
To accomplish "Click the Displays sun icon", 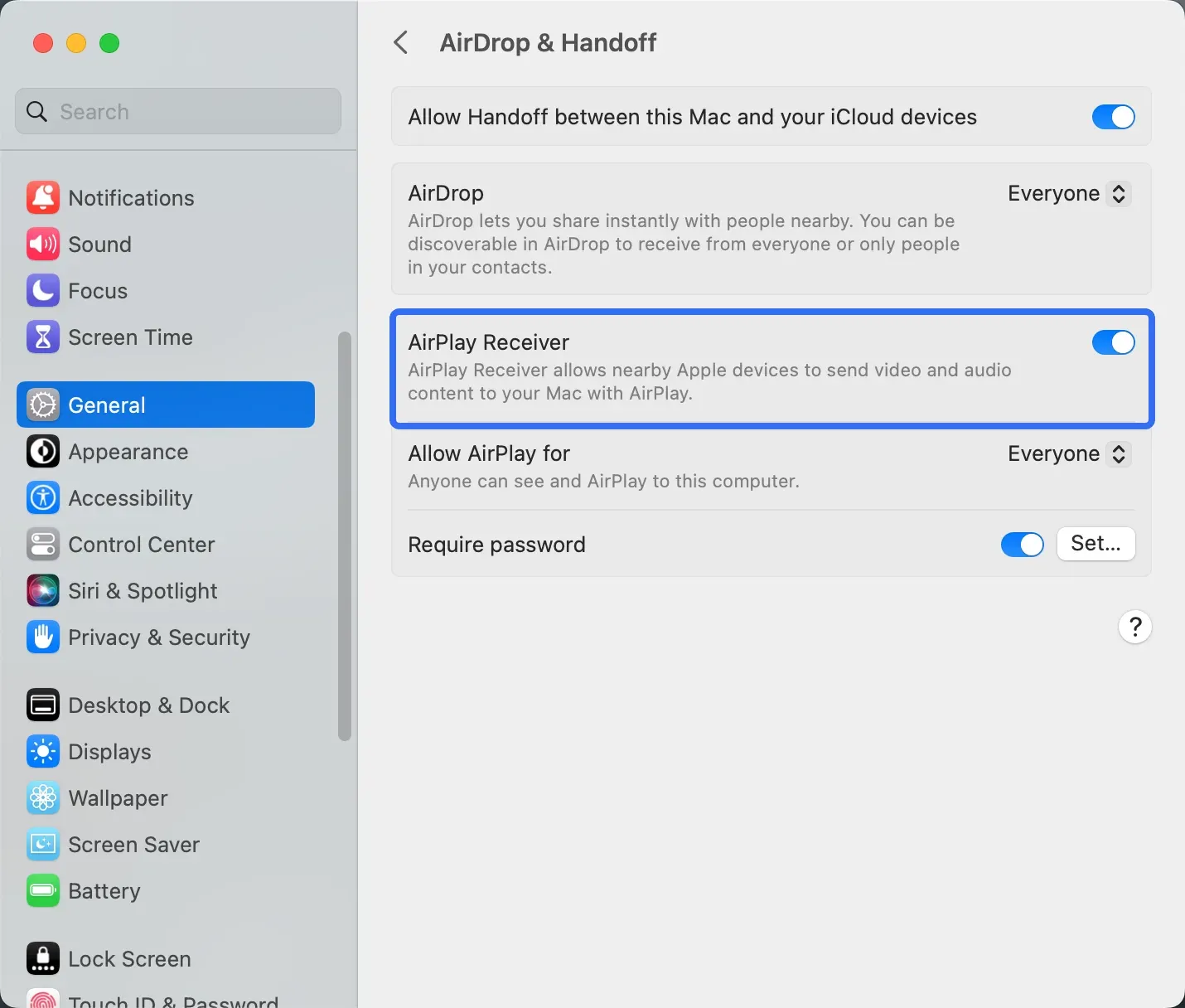I will click(43, 751).
